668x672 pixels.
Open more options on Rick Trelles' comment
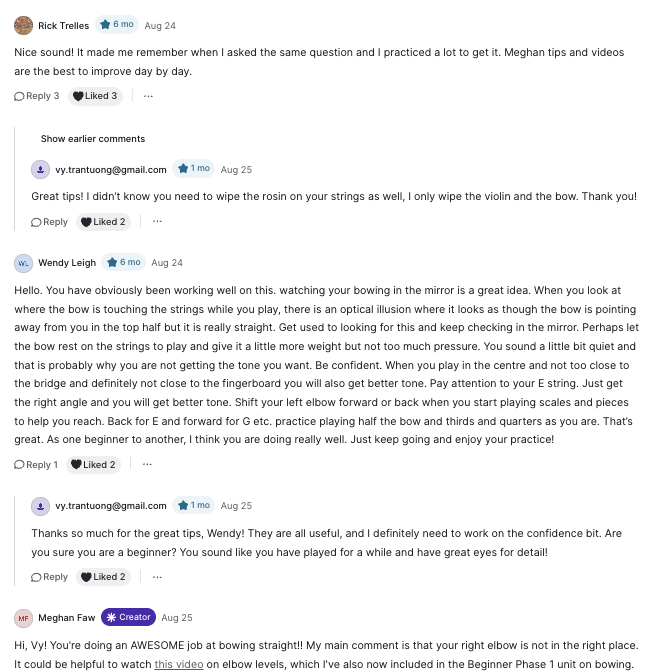(x=148, y=96)
